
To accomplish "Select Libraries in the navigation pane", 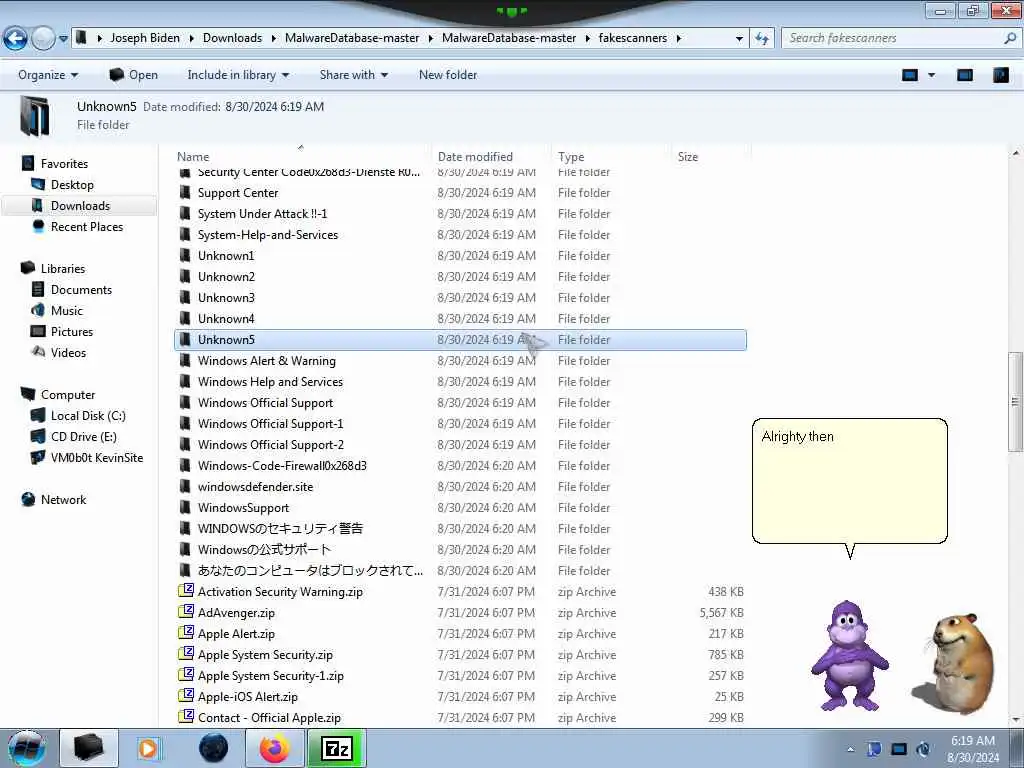I will pyautogui.click(x=63, y=268).
